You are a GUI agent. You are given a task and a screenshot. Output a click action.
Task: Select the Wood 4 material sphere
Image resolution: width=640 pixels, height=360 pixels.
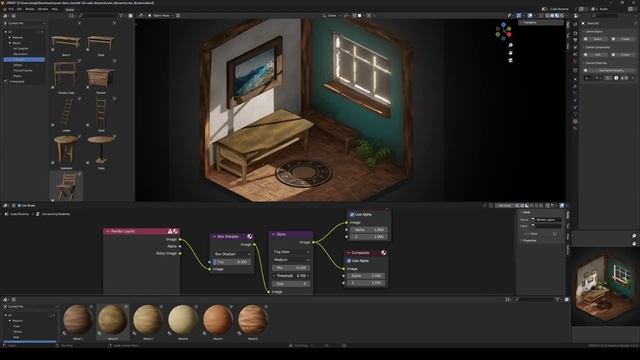point(183,320)
